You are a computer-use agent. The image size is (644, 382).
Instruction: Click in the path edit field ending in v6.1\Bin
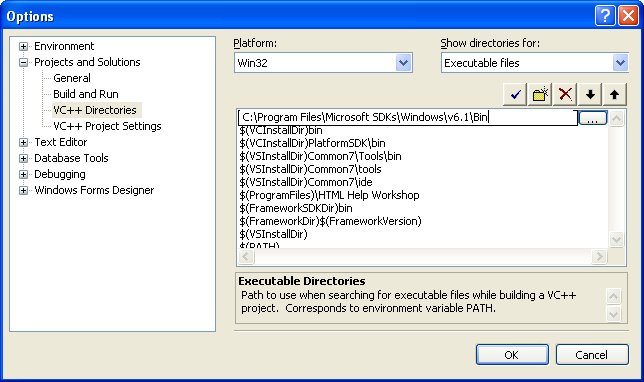point(408,117)
